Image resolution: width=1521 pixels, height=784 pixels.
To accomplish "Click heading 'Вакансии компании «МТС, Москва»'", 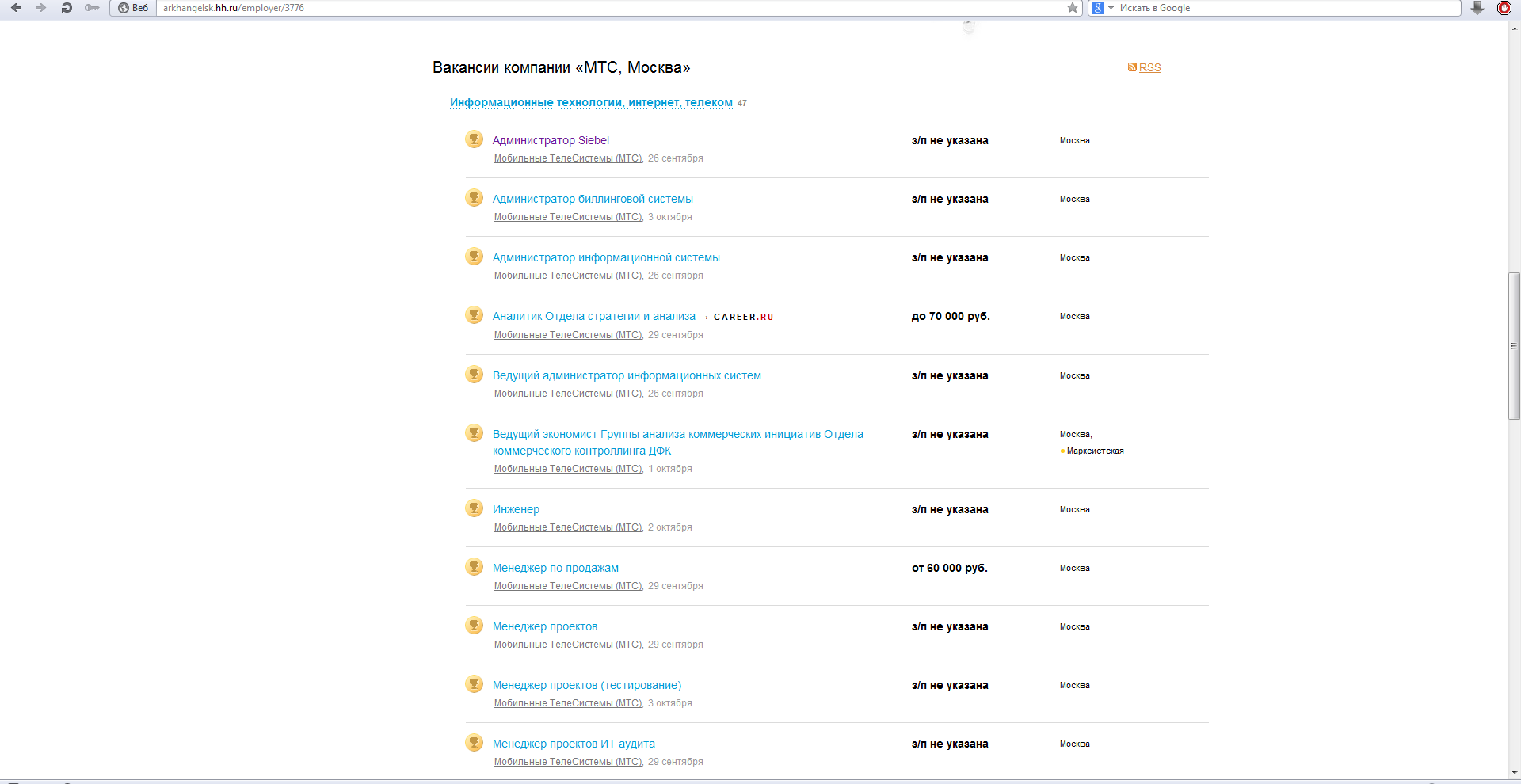I will [561, 67].
